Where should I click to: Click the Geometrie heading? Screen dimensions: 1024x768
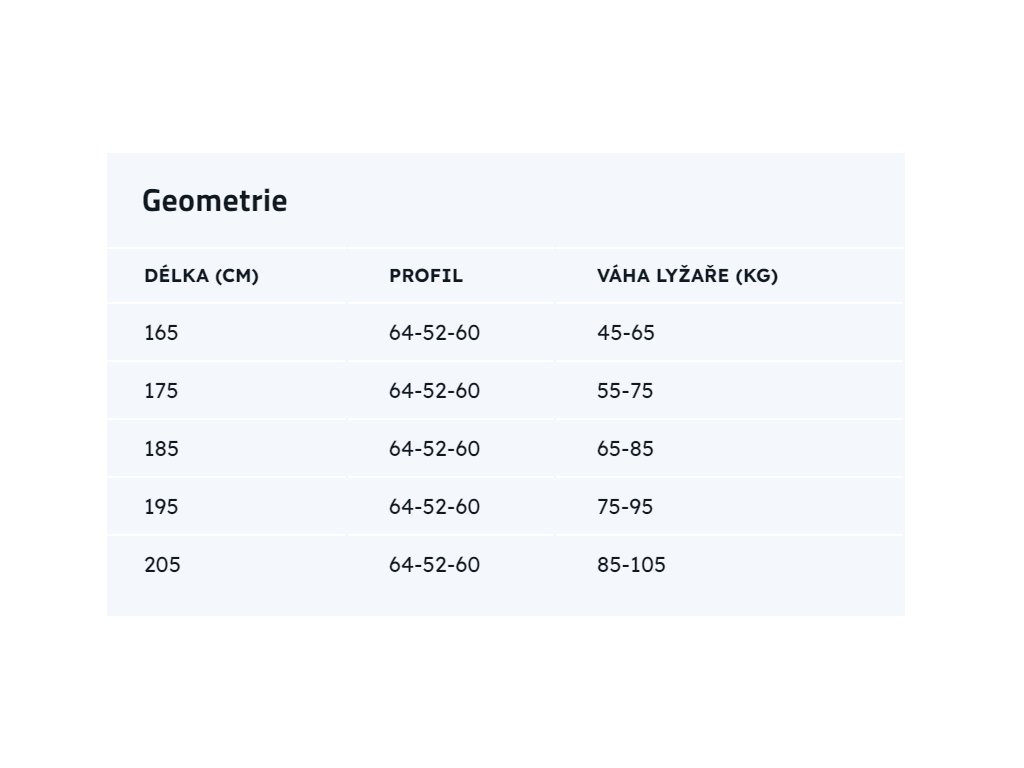214,201
